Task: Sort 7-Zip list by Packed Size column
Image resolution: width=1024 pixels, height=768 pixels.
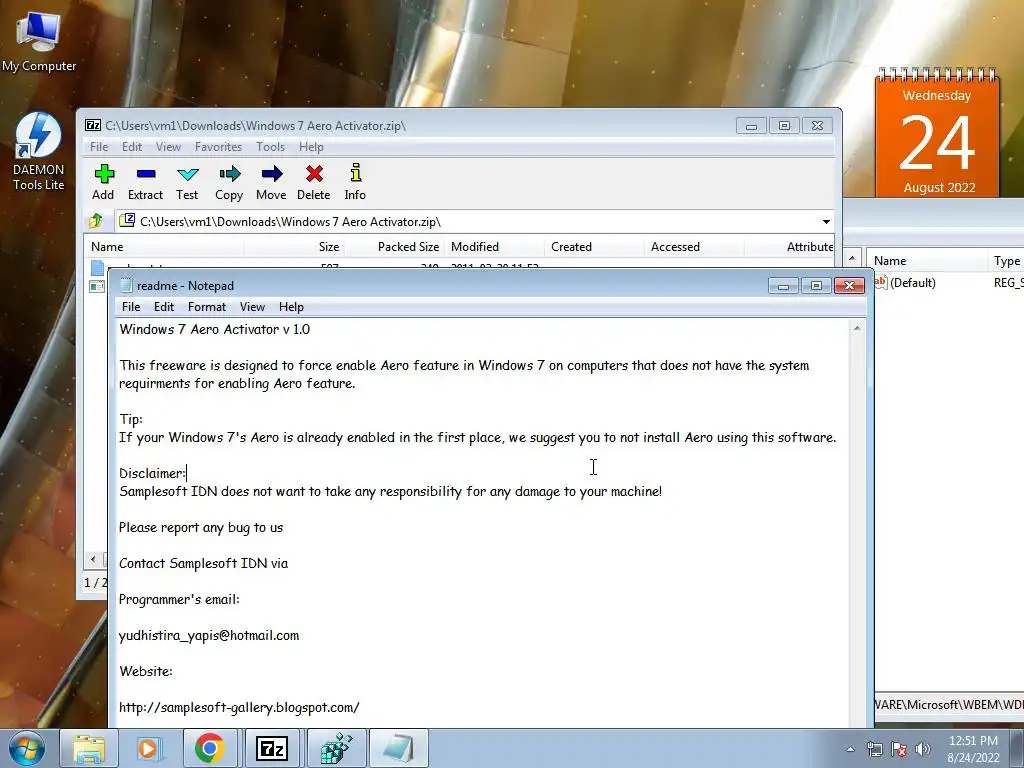Action: [394, 247]
